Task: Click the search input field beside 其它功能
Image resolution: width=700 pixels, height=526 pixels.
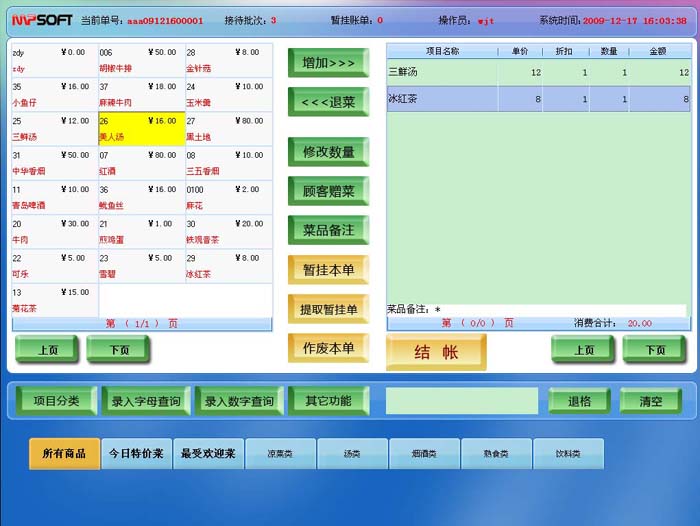Action: 461,401
